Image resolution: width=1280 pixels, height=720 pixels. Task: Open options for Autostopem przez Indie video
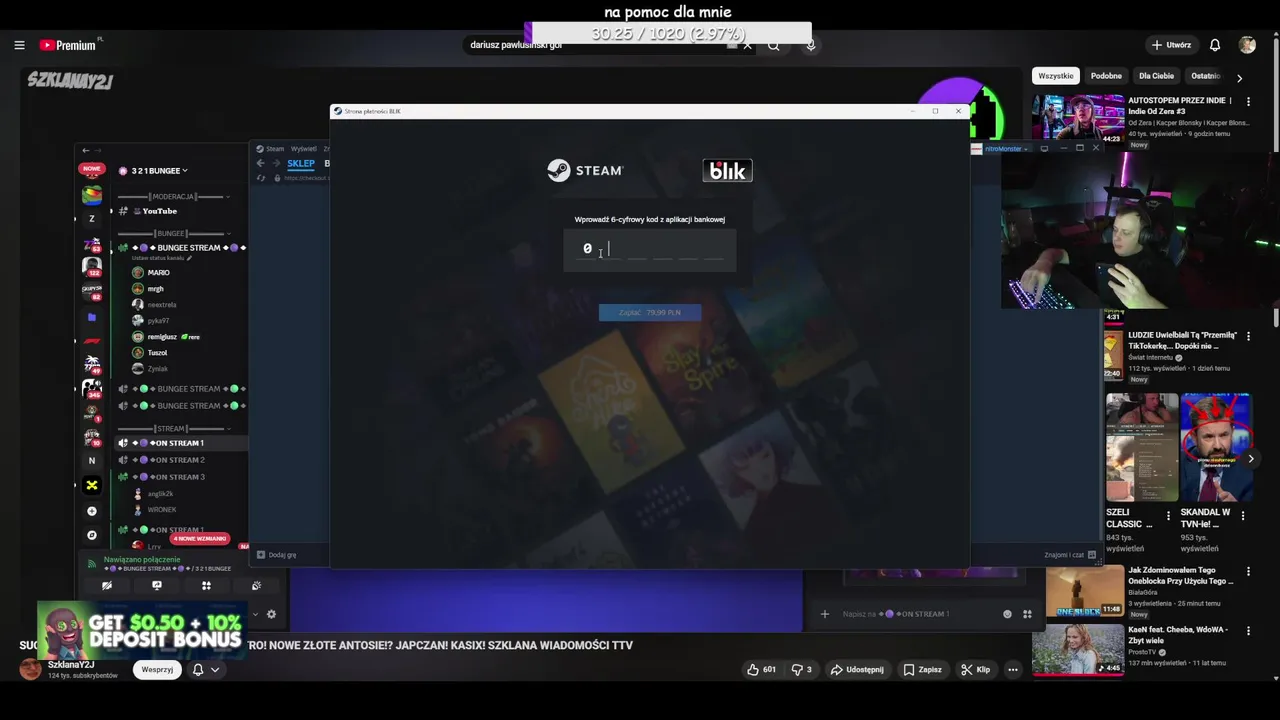tap(1248, 101)
